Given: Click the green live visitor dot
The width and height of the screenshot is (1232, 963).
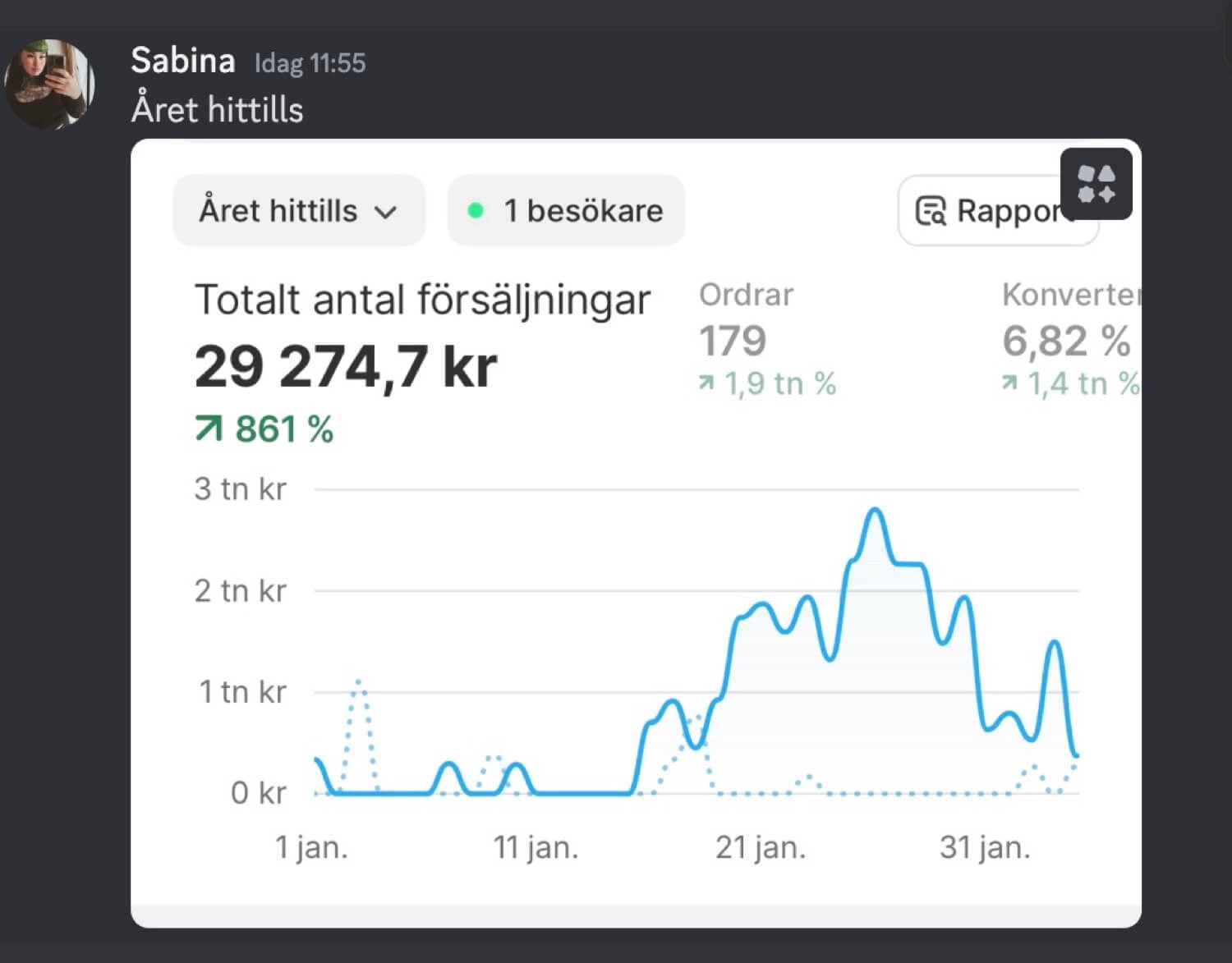Looking at the screenshot, I should pyautogui.click(x=475, y=211).
